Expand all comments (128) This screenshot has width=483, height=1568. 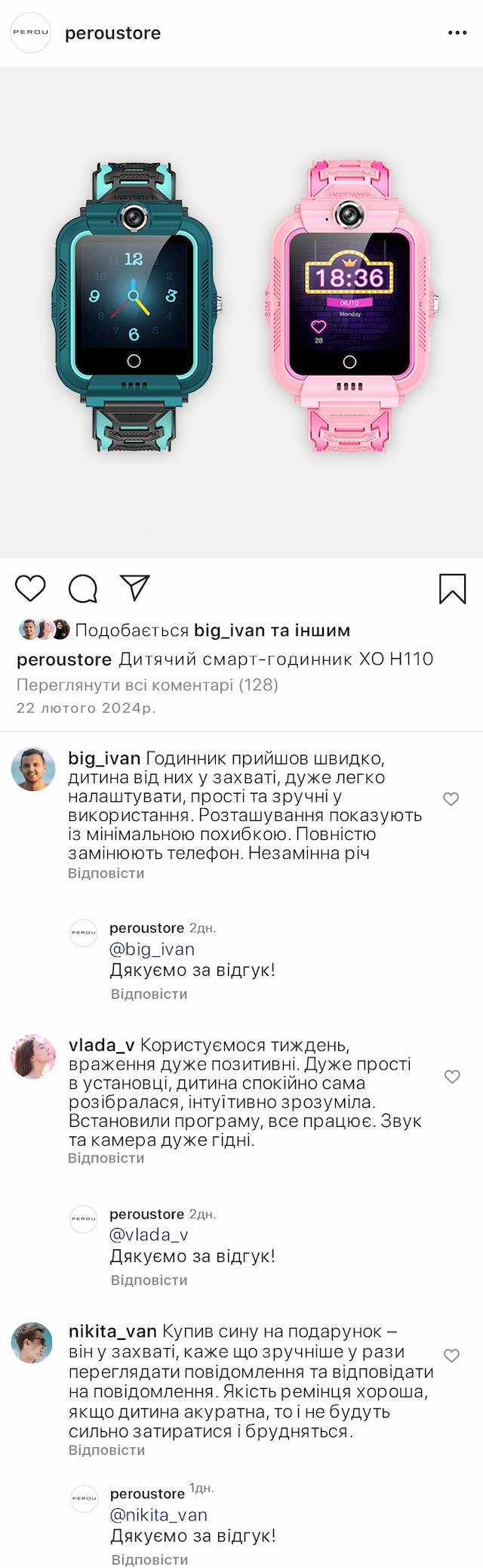(147, 685)
